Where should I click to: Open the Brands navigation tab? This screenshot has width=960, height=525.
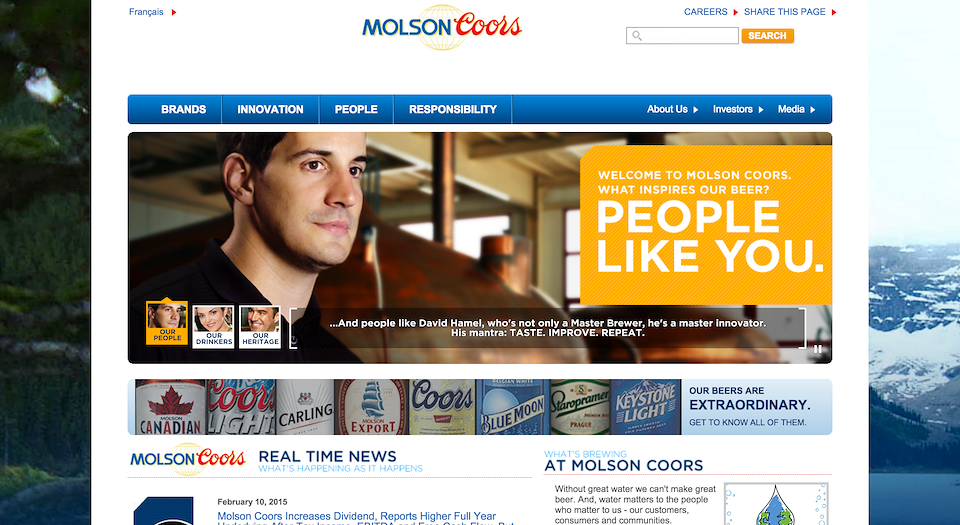pyautogui.click(x=183, y=110)
